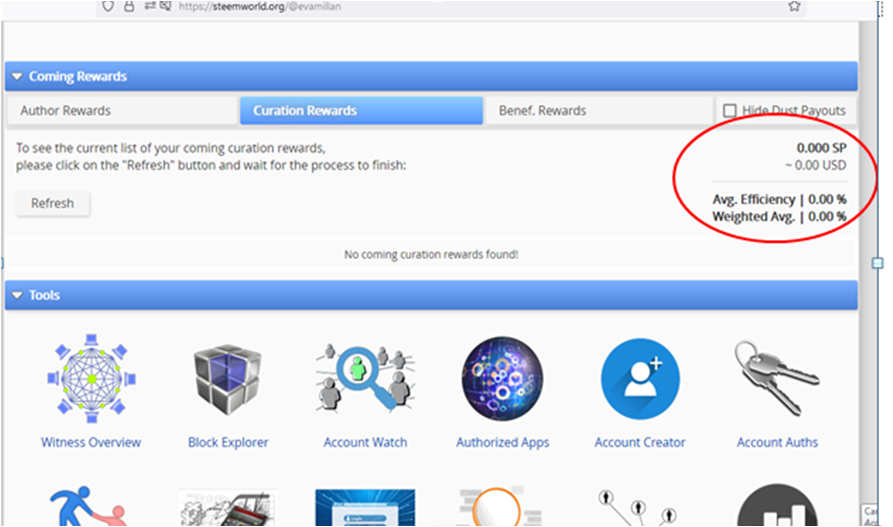Select the Curation Rewards tab
Image resolution: width=893 pixels, height=527 pixels.
(361, 111)
